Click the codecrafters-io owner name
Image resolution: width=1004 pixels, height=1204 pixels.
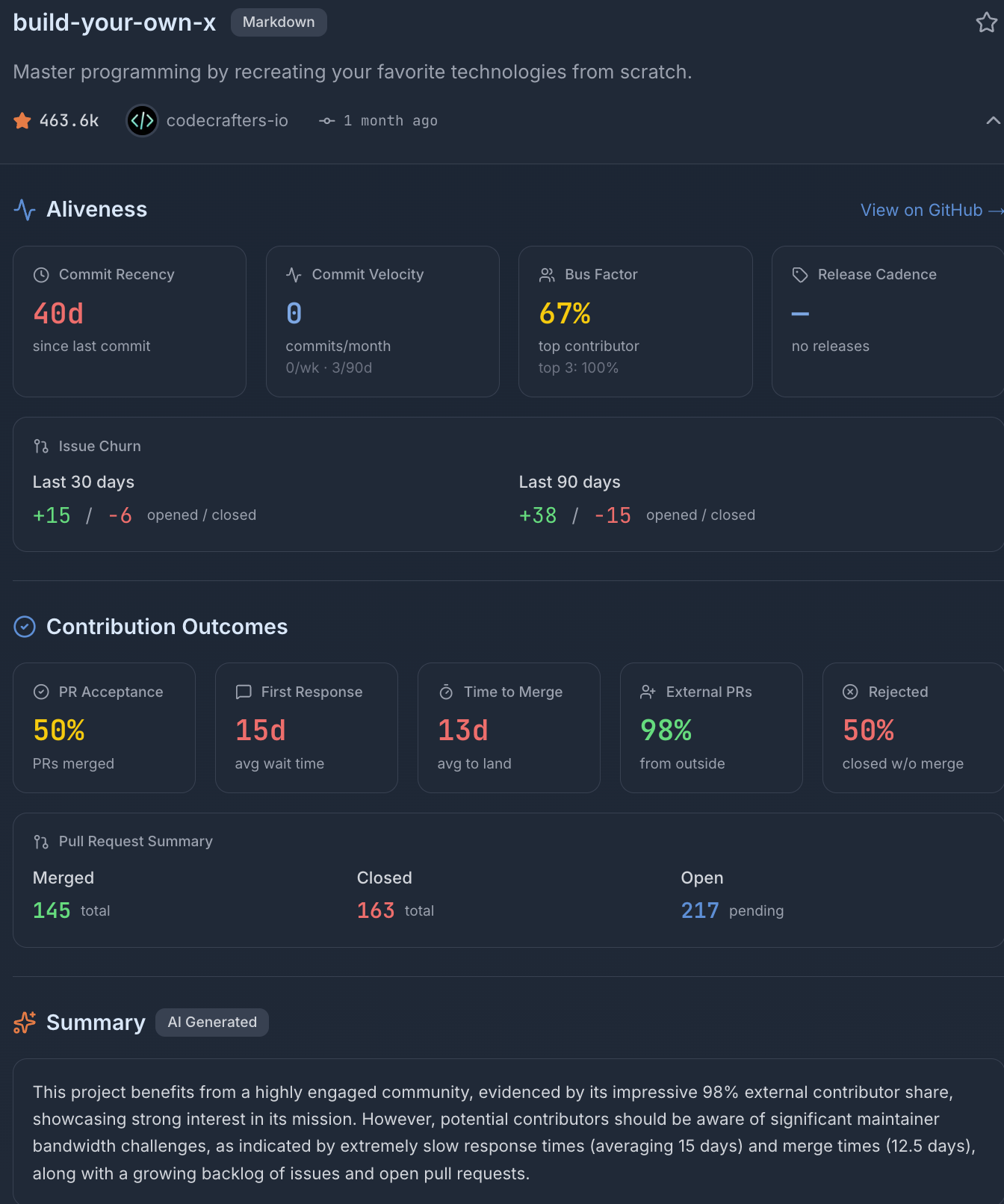tap(227, 120)
